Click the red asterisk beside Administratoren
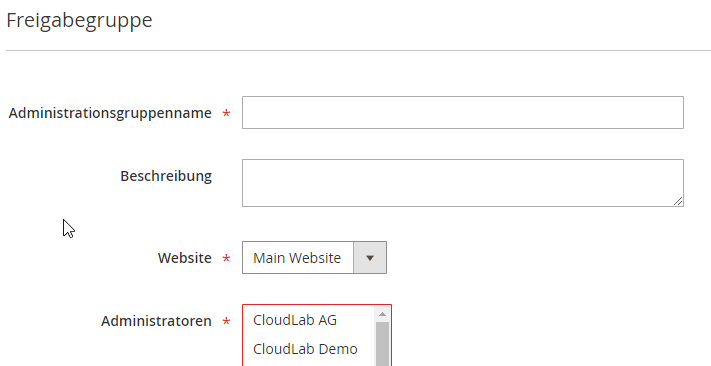The width and height of the screenshot is (711, 366). coord(226,322)
